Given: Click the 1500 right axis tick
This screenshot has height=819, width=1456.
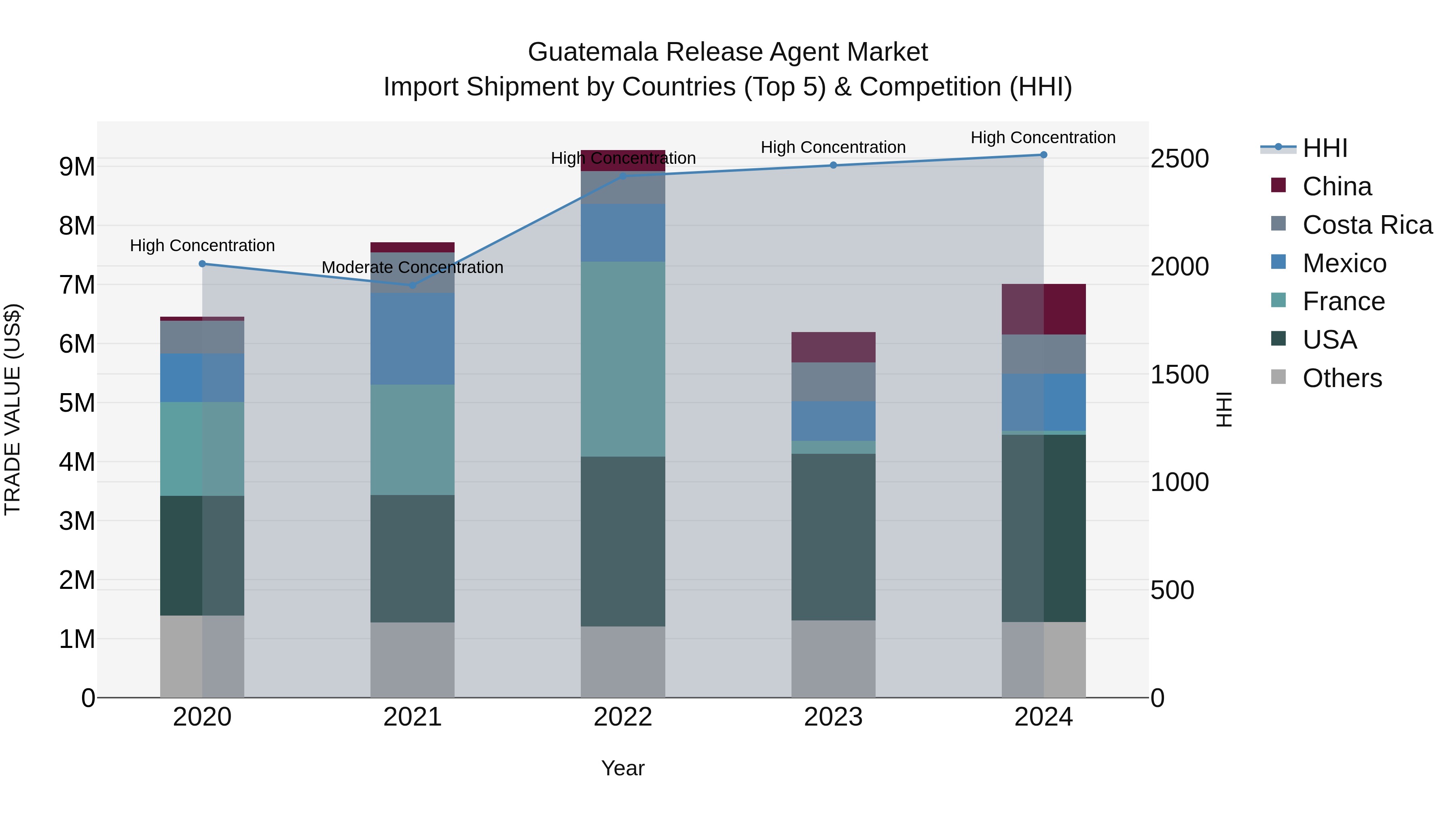Looking at the screenshot, I should tap(1180, 374).
